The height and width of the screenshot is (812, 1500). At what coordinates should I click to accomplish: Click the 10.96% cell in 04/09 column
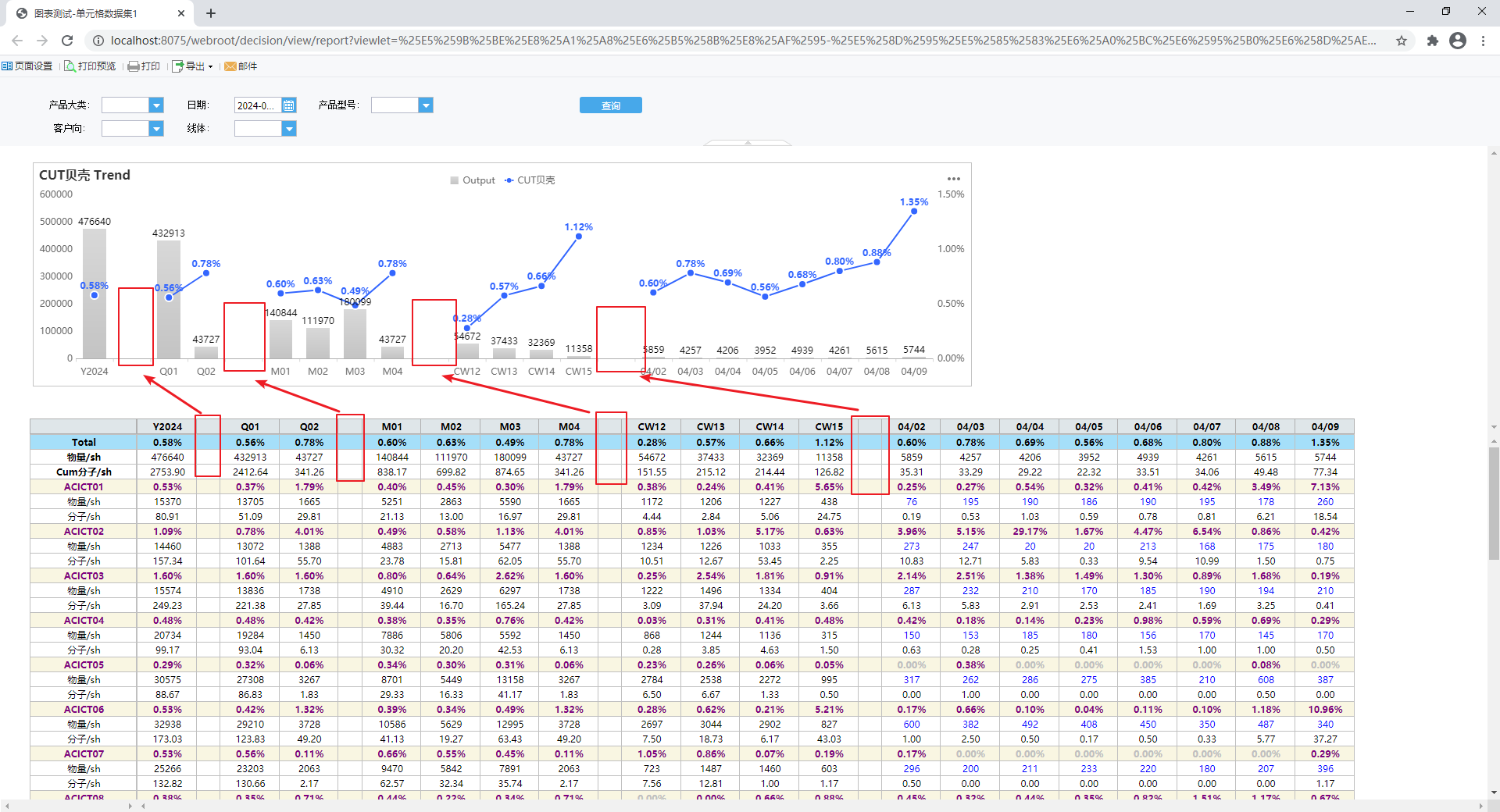(1325, 709)
